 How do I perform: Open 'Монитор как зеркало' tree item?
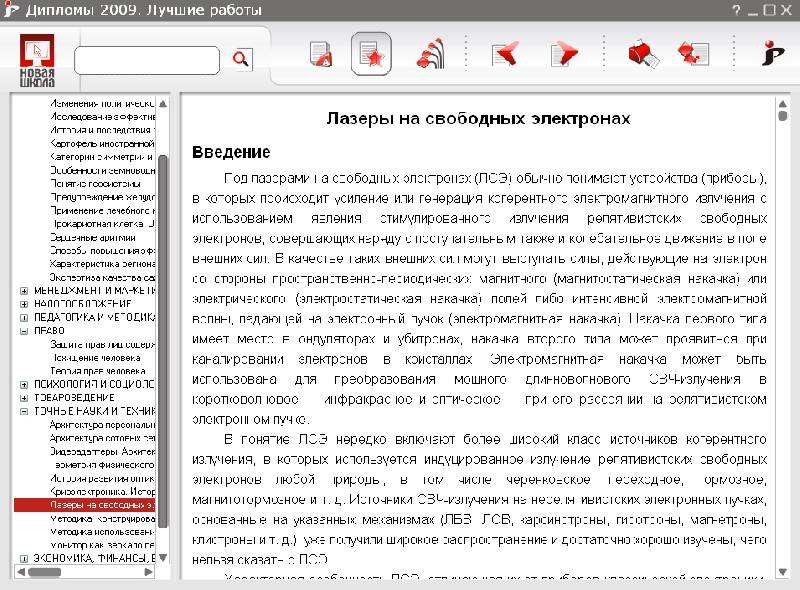tap(102, 545)
